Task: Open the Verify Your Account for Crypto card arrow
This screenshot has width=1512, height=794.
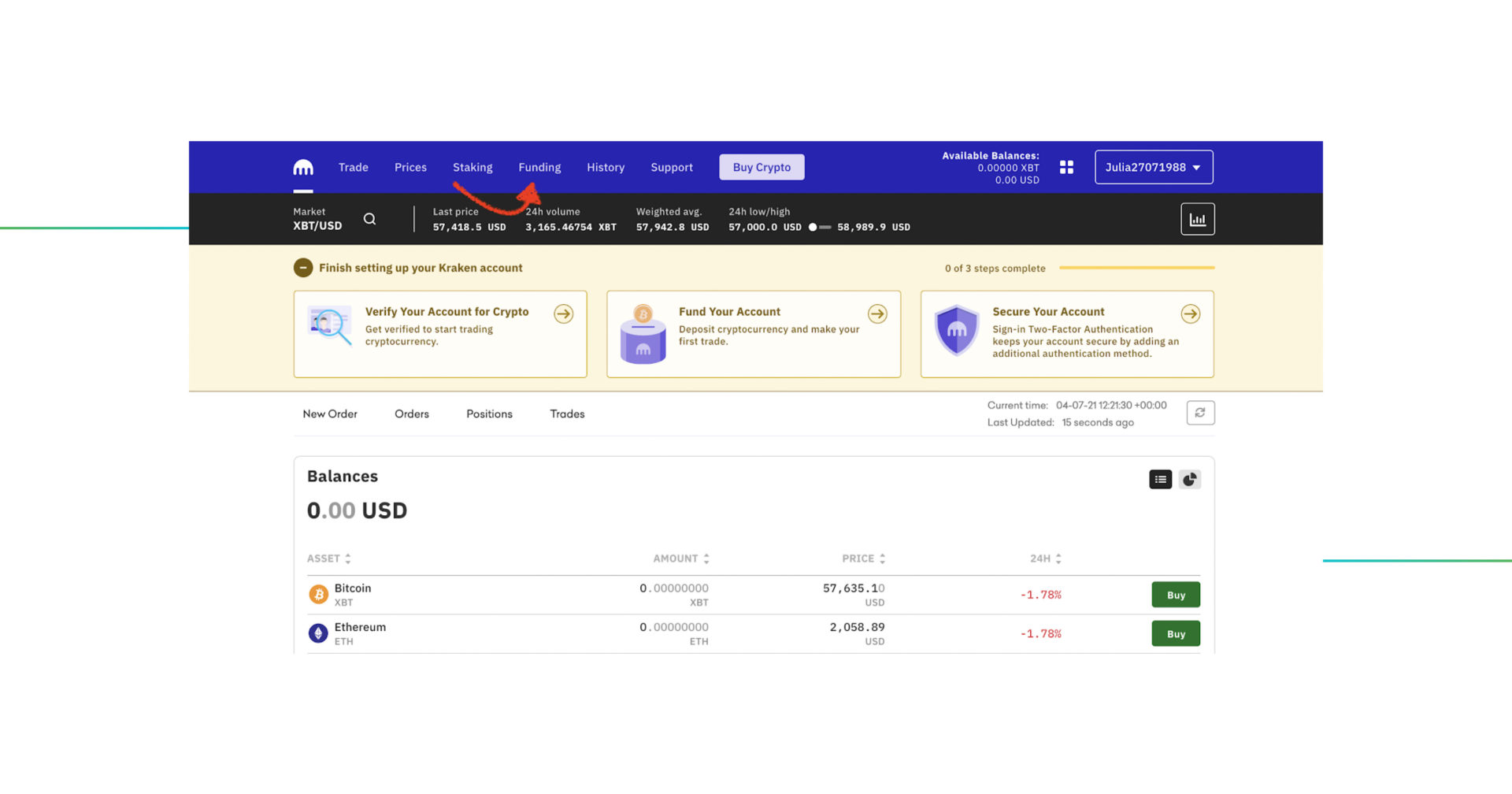Action: (563, 314)
